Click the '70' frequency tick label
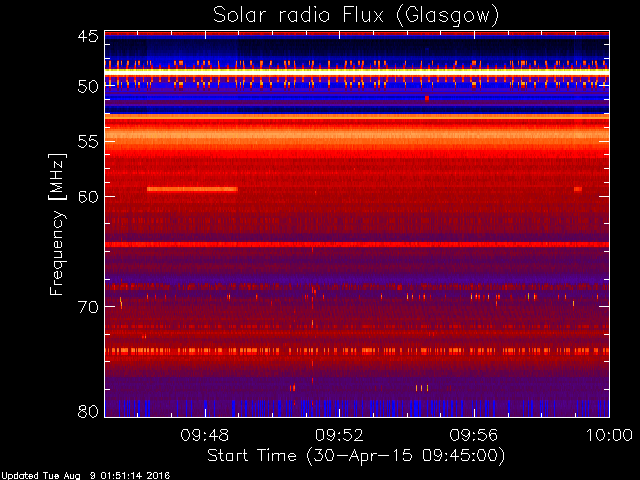 pyautogui.click(x=88, y=307)
